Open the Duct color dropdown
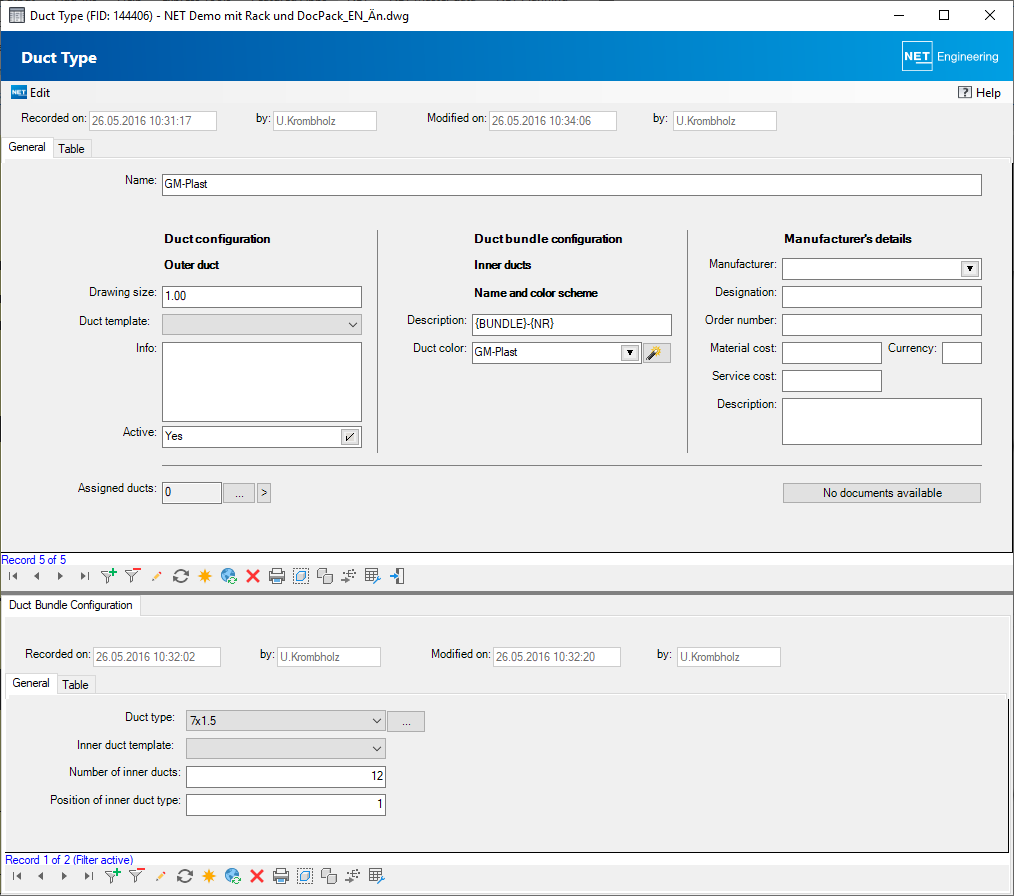Viewport: 1014px width, 896px height. 629,352
